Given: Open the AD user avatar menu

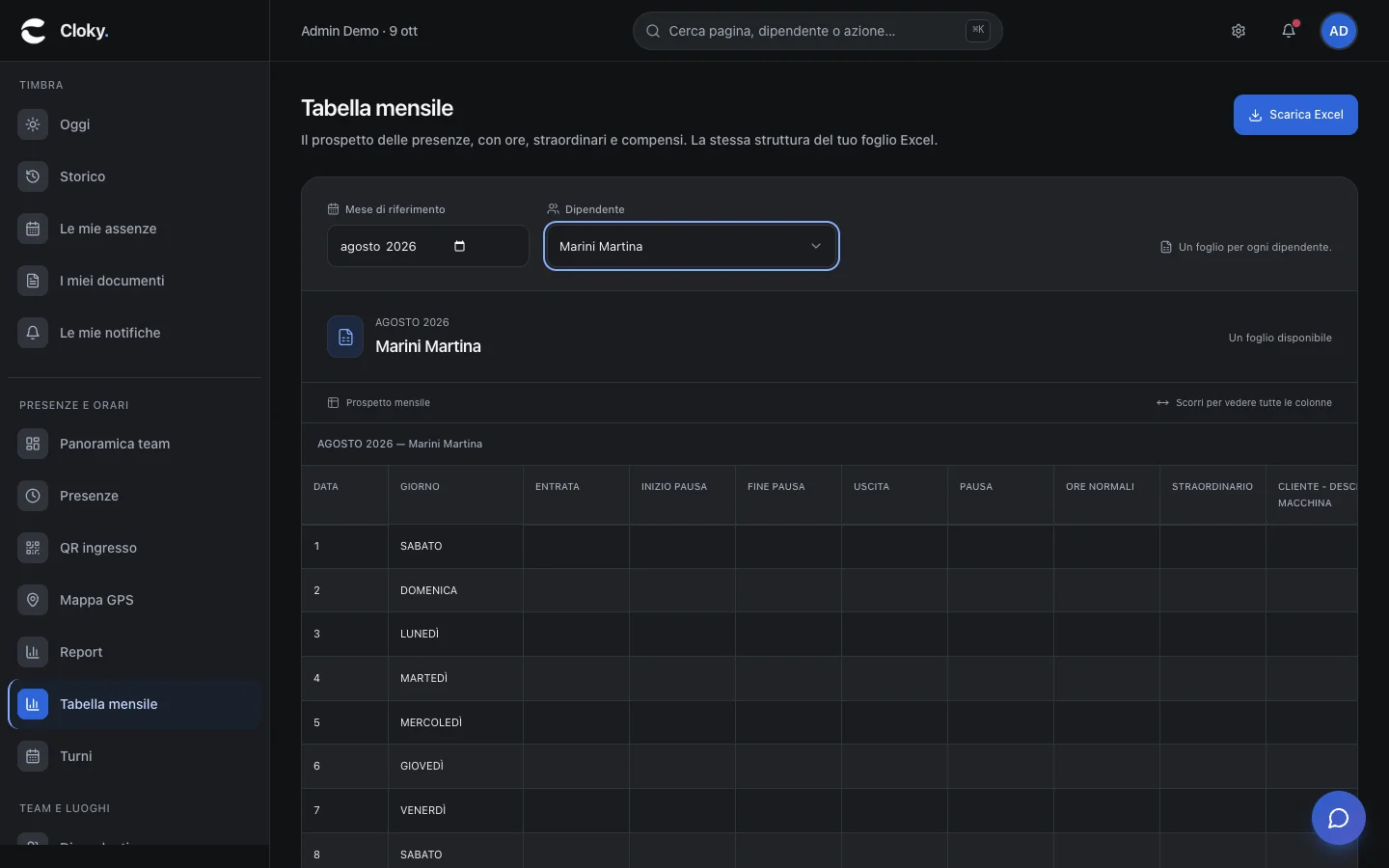Looking at the screenshot, I should pos(1339,31).
